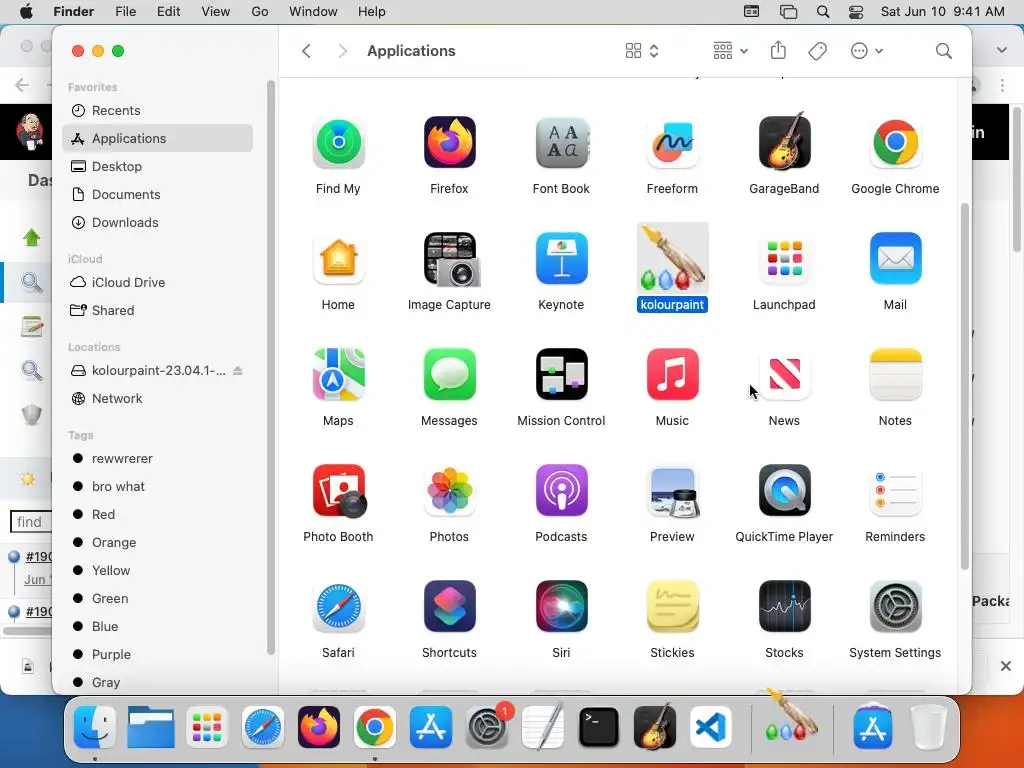This screenshot has width=1024, height=768.
Task: Open Control Center in the menu bar
Action: pyautogui.click(x=856, y=12)
